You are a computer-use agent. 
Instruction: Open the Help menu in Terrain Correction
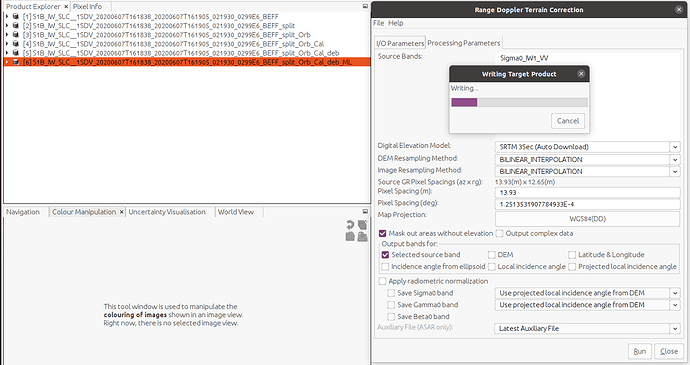pos(396,23)
